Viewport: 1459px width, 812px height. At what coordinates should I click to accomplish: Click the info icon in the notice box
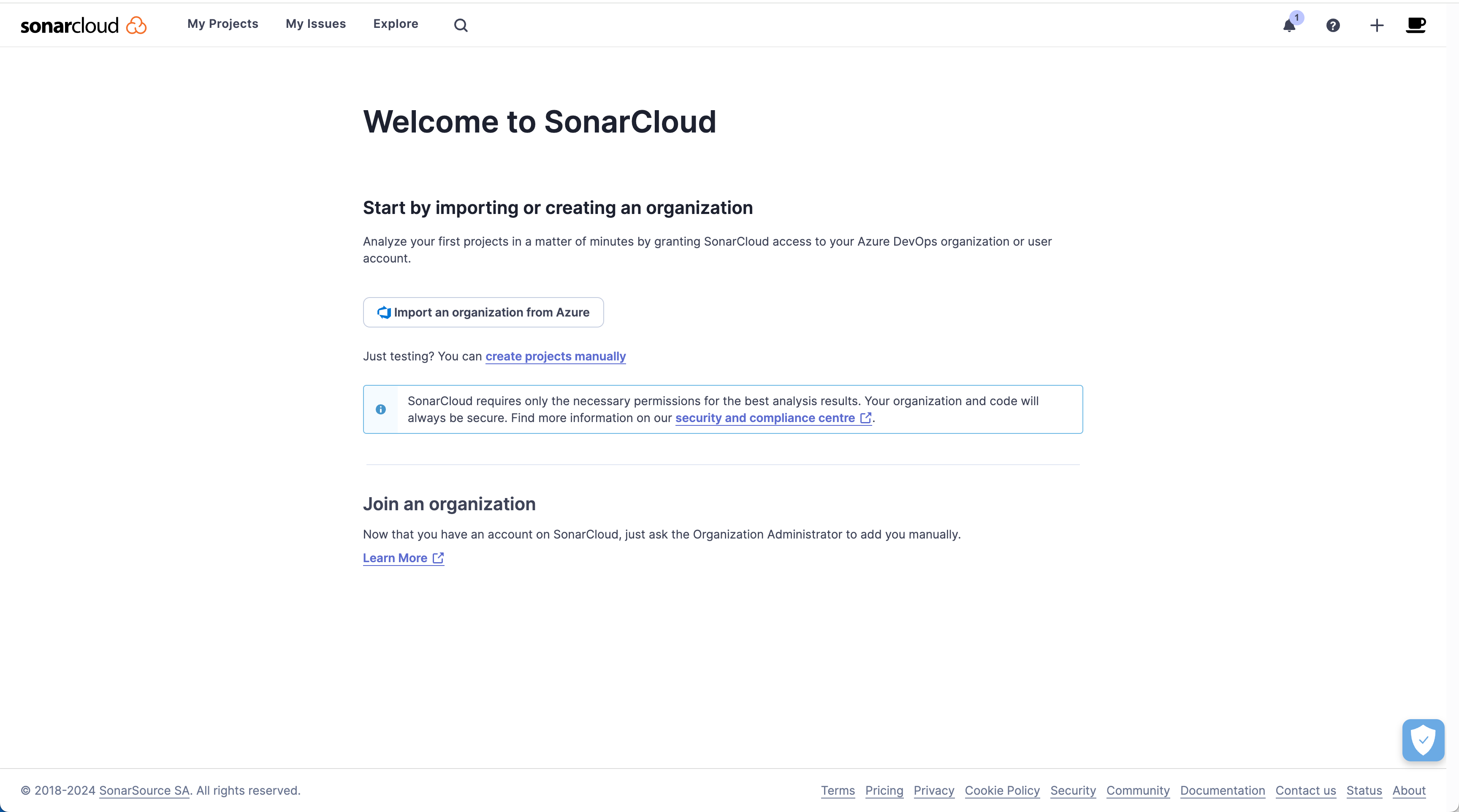point(381,409)
